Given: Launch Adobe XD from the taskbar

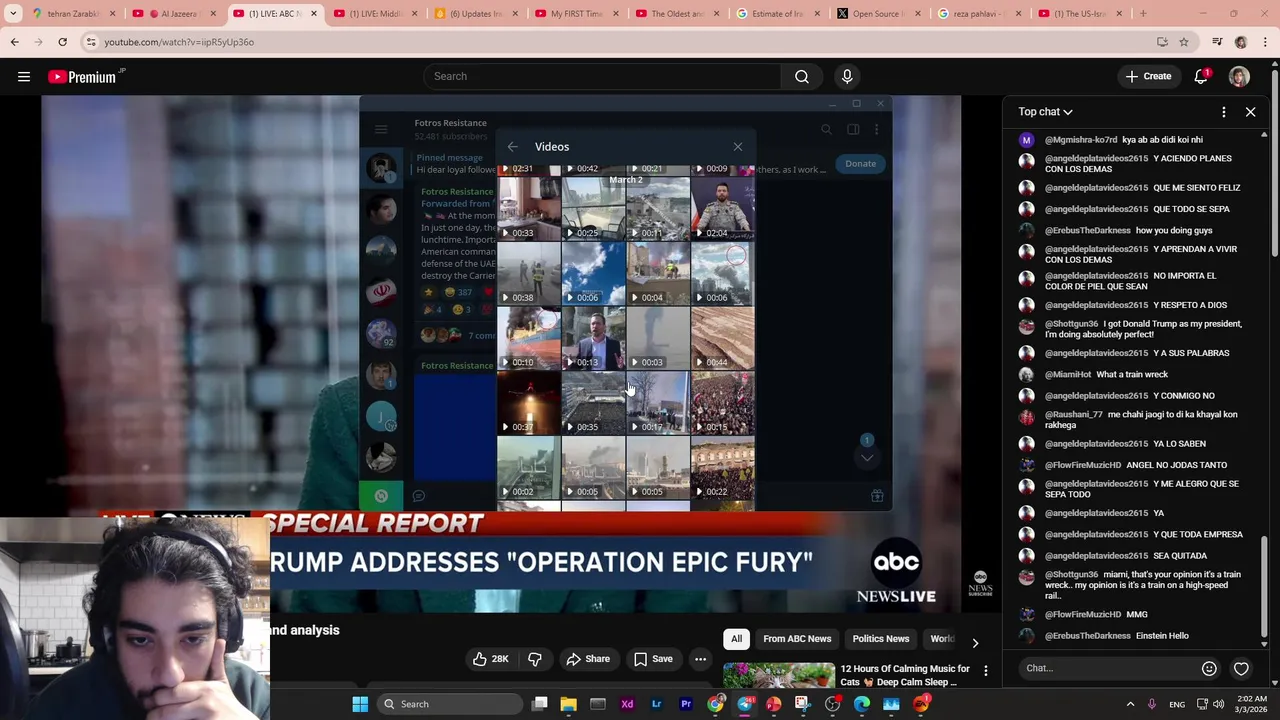Looking at the screenshot, I should point(627,704).
